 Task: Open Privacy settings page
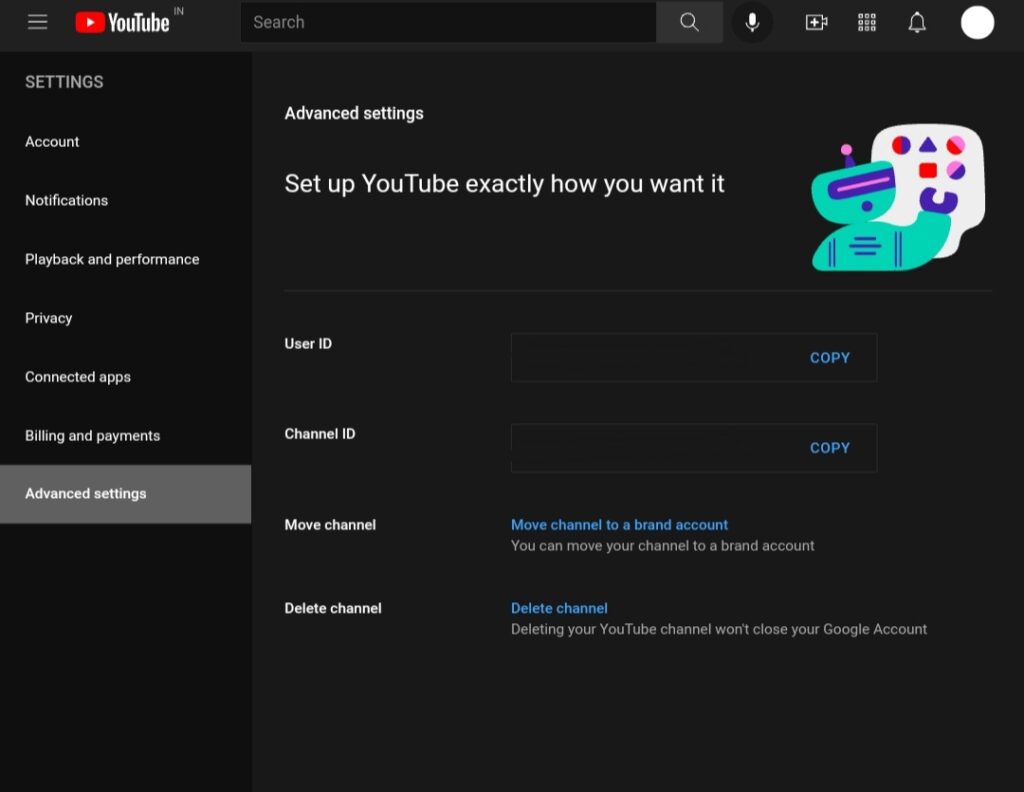pyautogui.click(x=125, y=318)
